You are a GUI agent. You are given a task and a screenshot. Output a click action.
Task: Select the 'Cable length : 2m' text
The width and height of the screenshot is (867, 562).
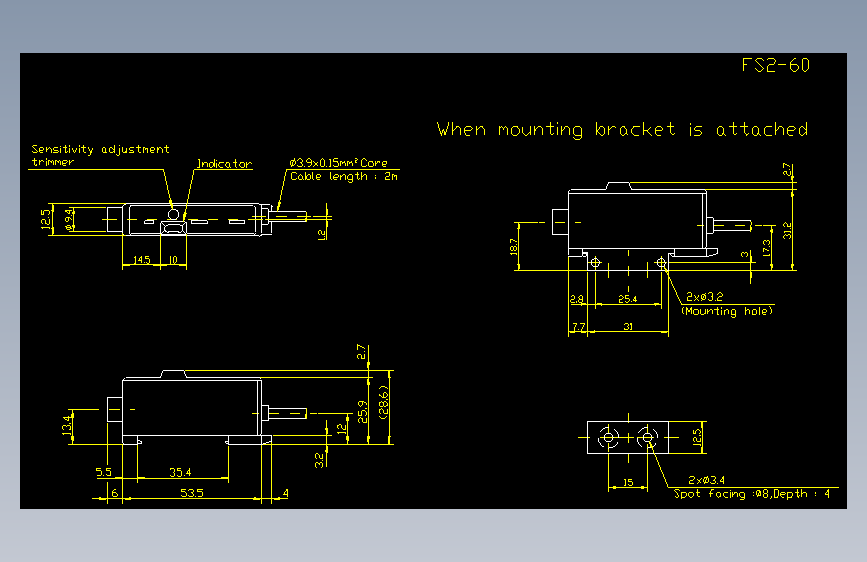coord(343,176)
